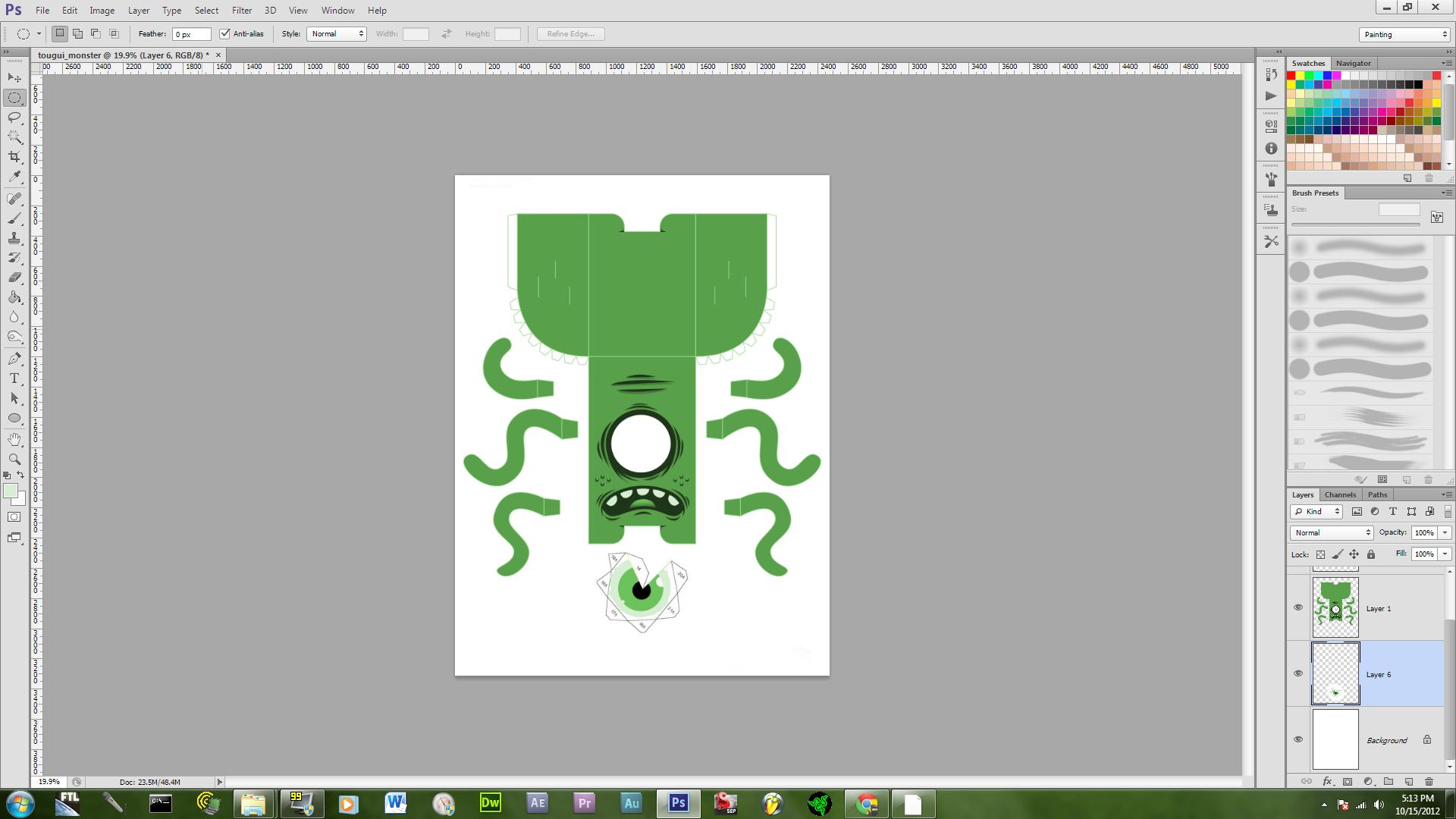Open the Opacity slider dropdown arrow
This screenshot has height=819, width=1456.
coord(1445,533)
